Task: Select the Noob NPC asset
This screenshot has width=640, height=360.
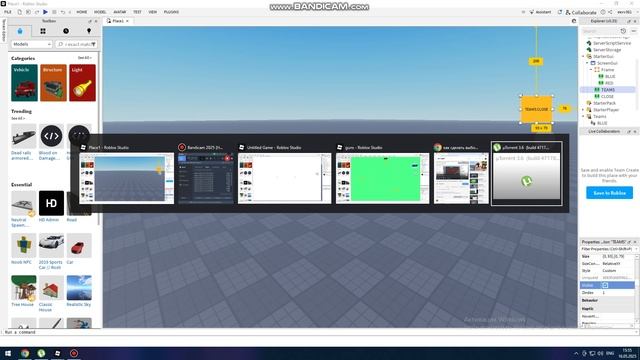Action: pos(23,249)
